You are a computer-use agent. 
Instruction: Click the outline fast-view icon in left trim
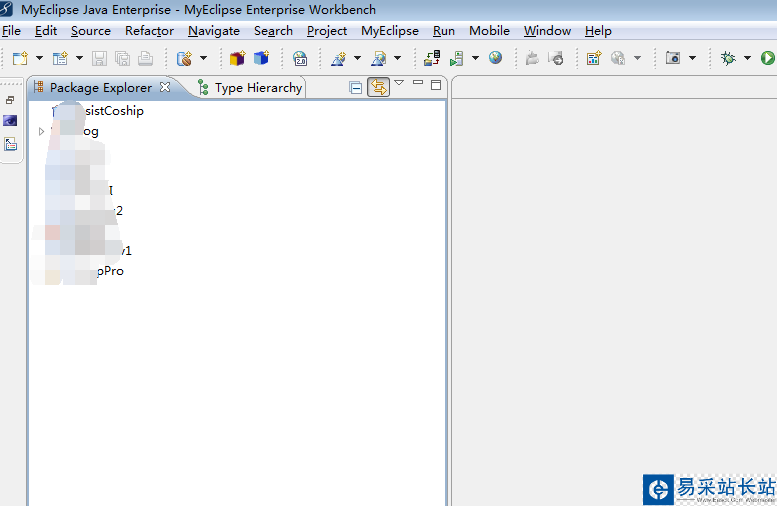tap(10, 144)
